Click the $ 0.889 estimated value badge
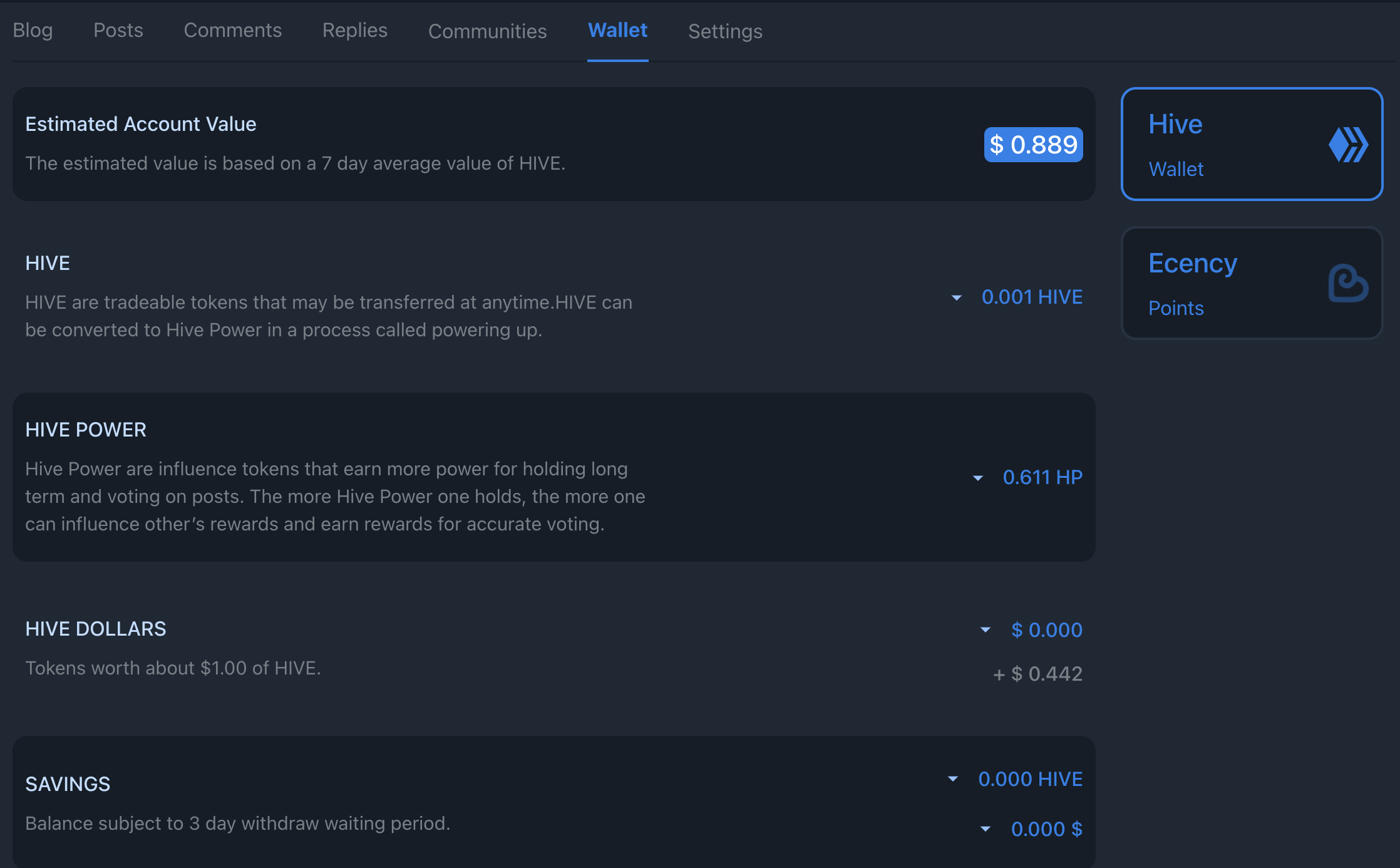Viewport: 1400px width, 868px height. point(1034,145)
